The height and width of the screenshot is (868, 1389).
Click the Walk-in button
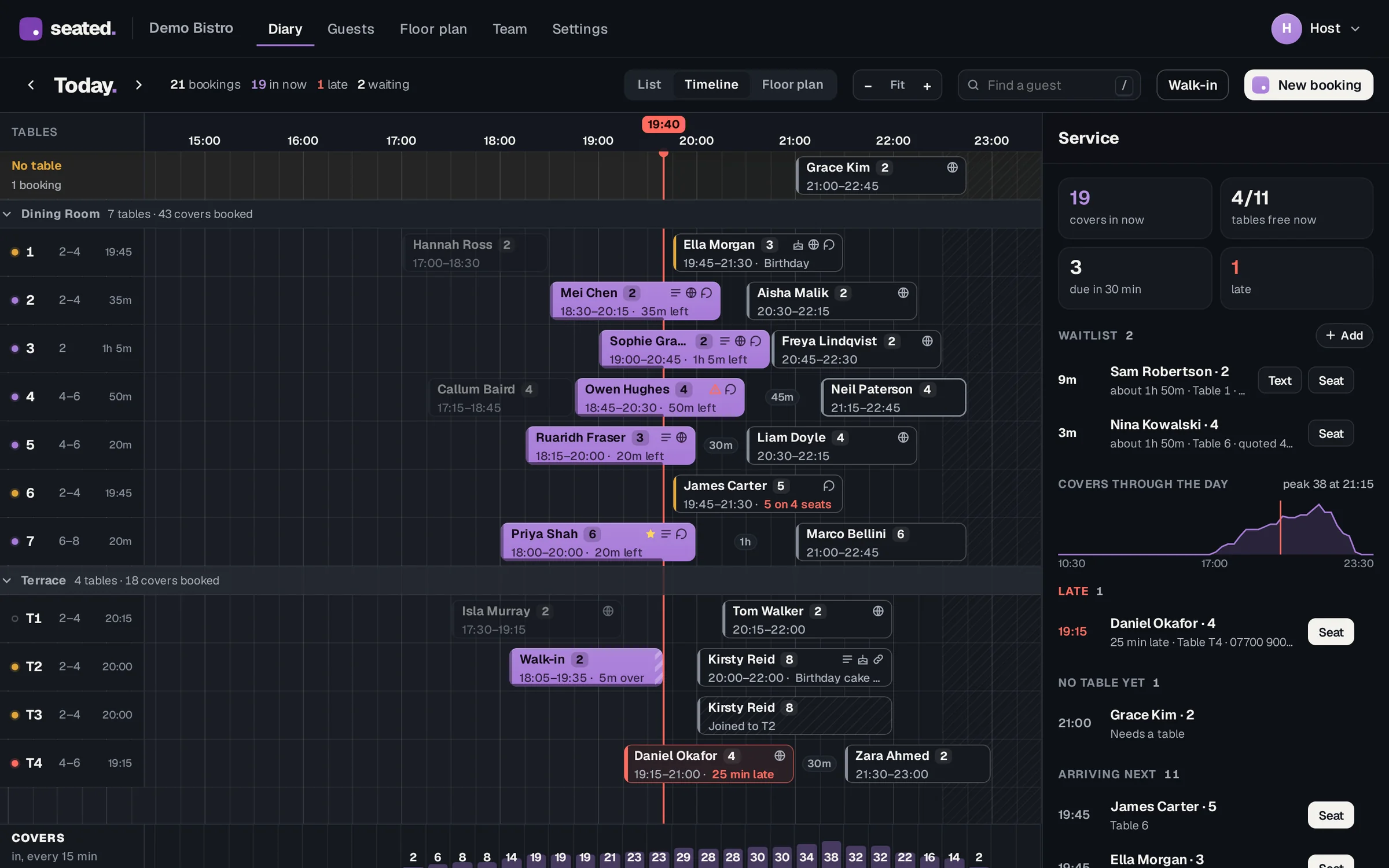[x=1192, y=85]
